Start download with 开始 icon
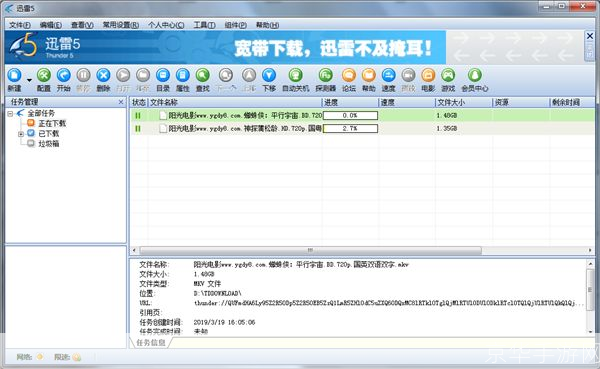Screen dimensions: 600x369 (64, 75)
